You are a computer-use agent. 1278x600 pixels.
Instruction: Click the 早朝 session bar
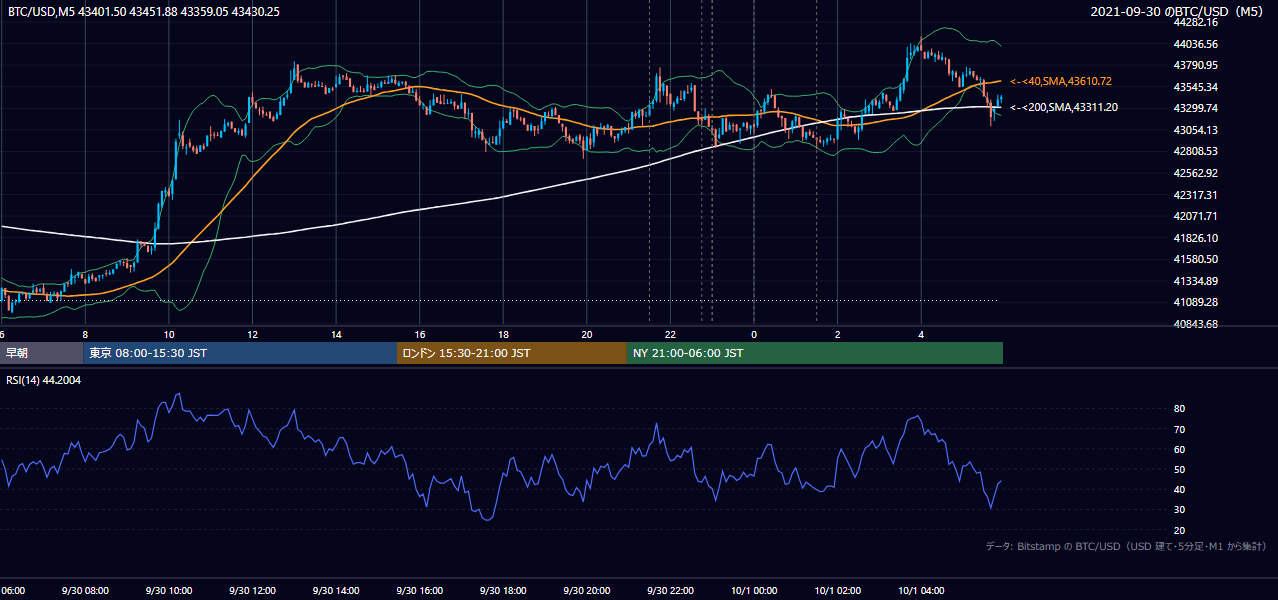pos(41,353)
